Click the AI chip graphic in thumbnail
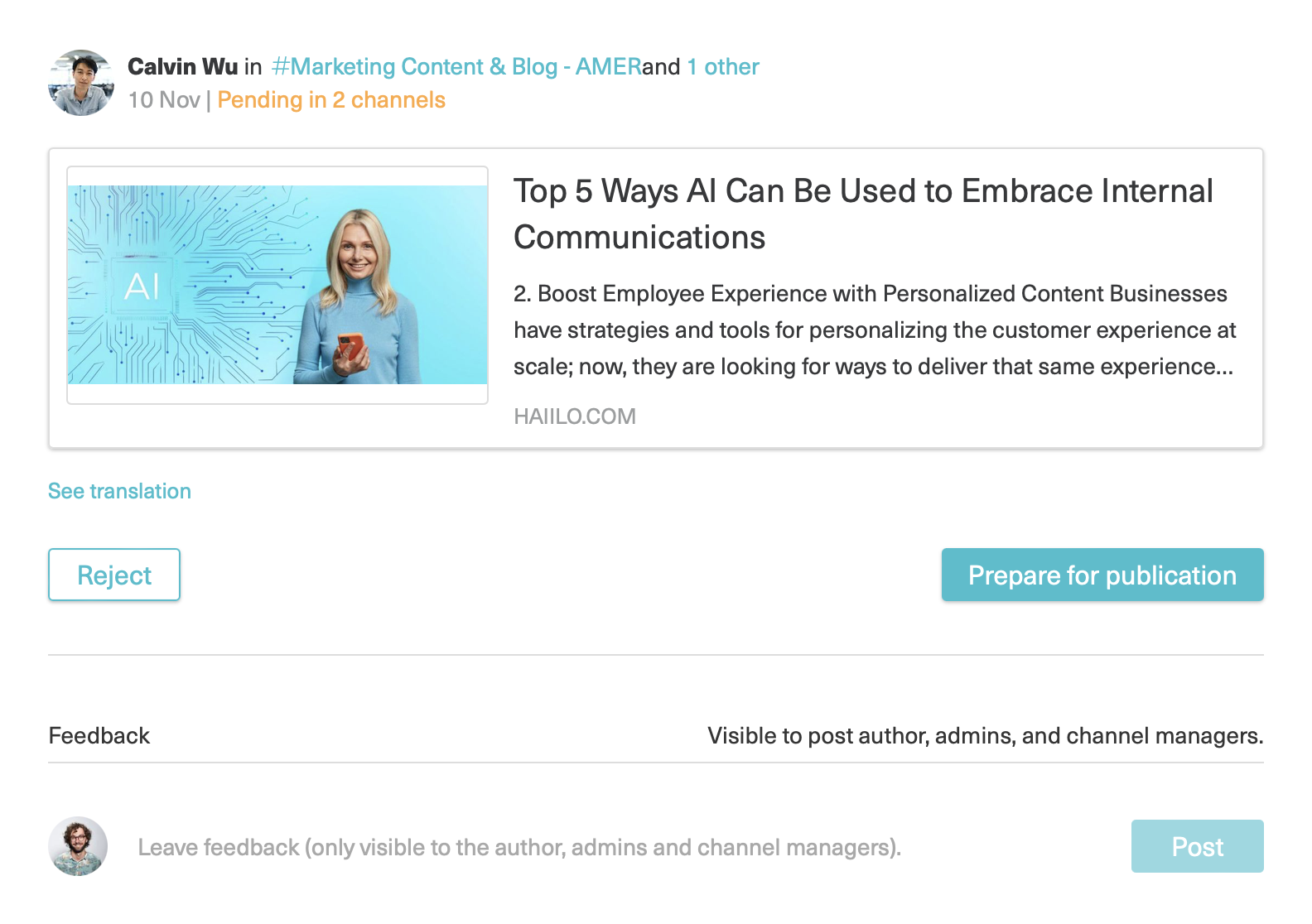Screen dimensions: 1312x924 (141, 286)
